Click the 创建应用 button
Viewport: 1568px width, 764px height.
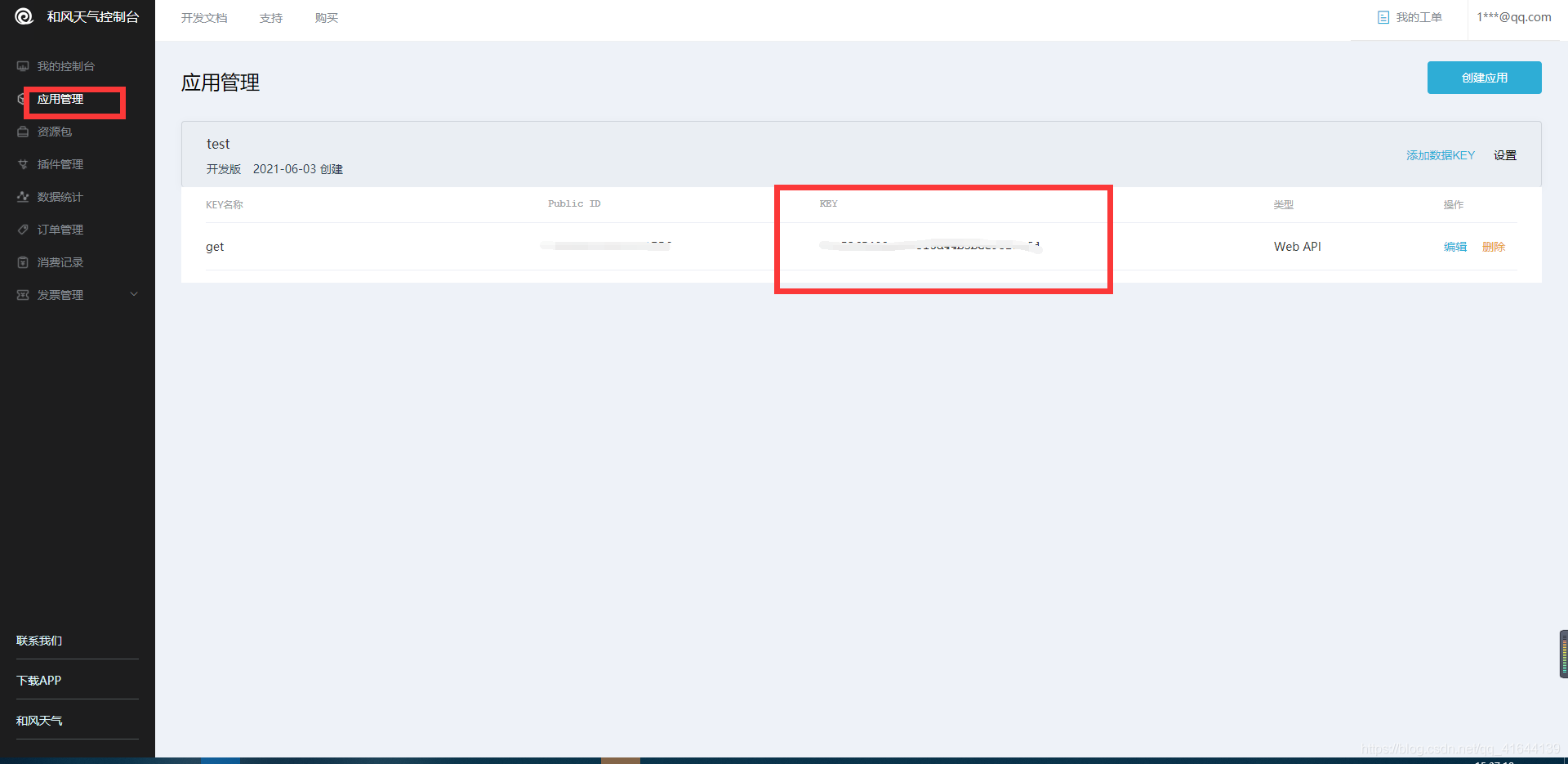tap(1485, 78)
